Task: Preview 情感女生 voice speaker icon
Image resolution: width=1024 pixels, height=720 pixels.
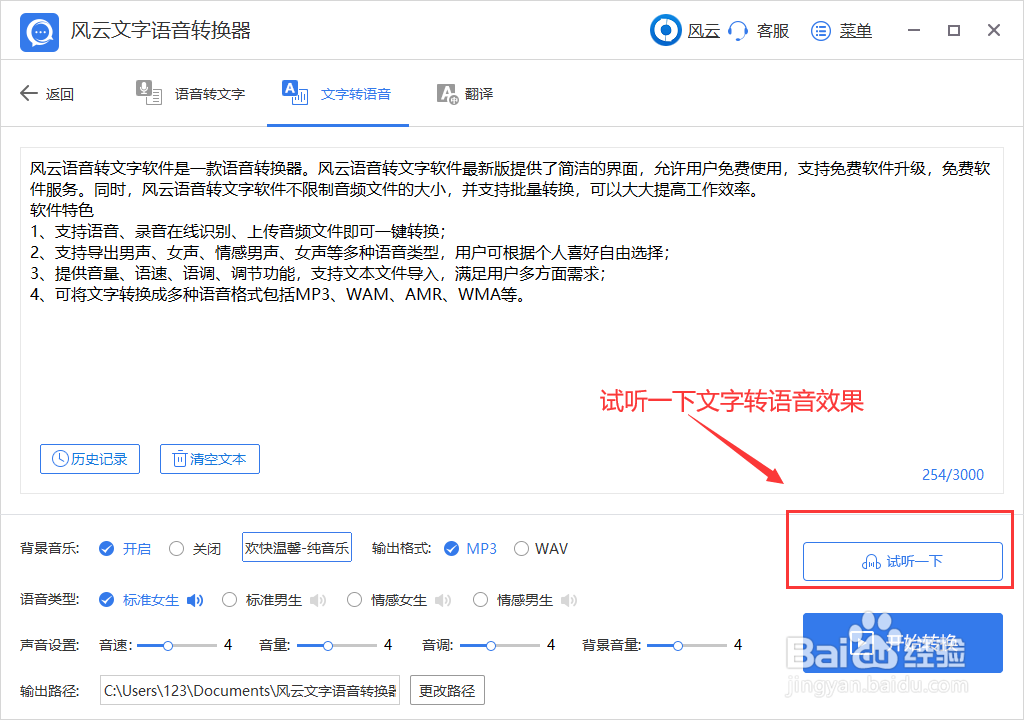Action: (x=443, y=600)
